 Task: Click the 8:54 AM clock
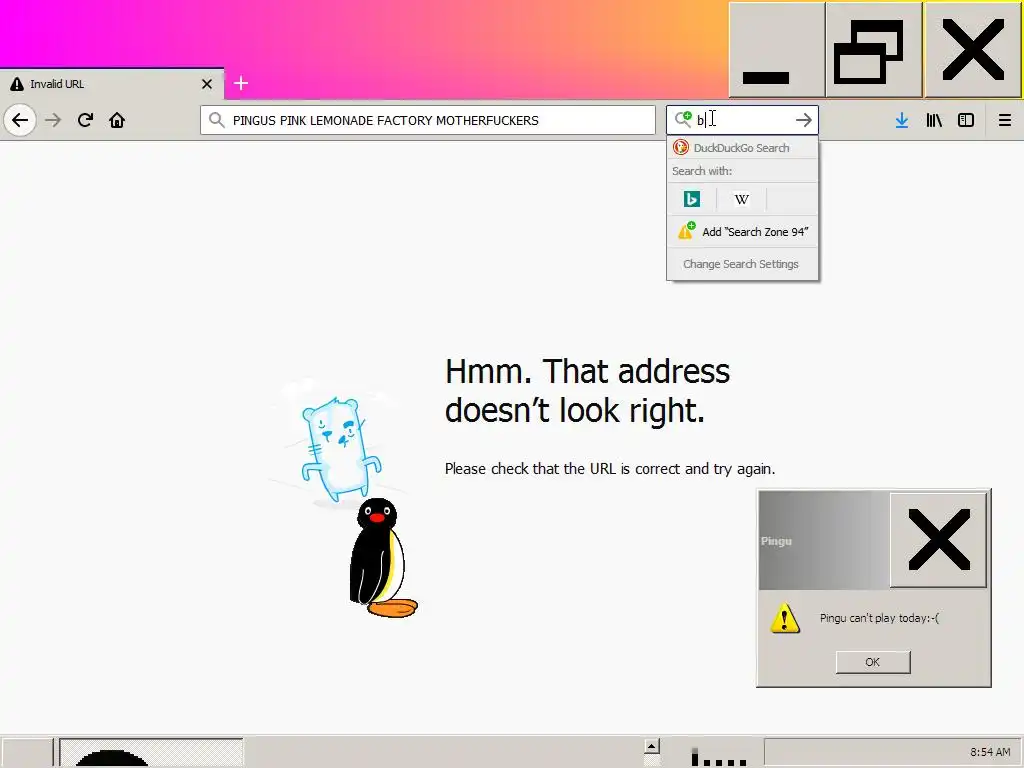coord(990,752)
